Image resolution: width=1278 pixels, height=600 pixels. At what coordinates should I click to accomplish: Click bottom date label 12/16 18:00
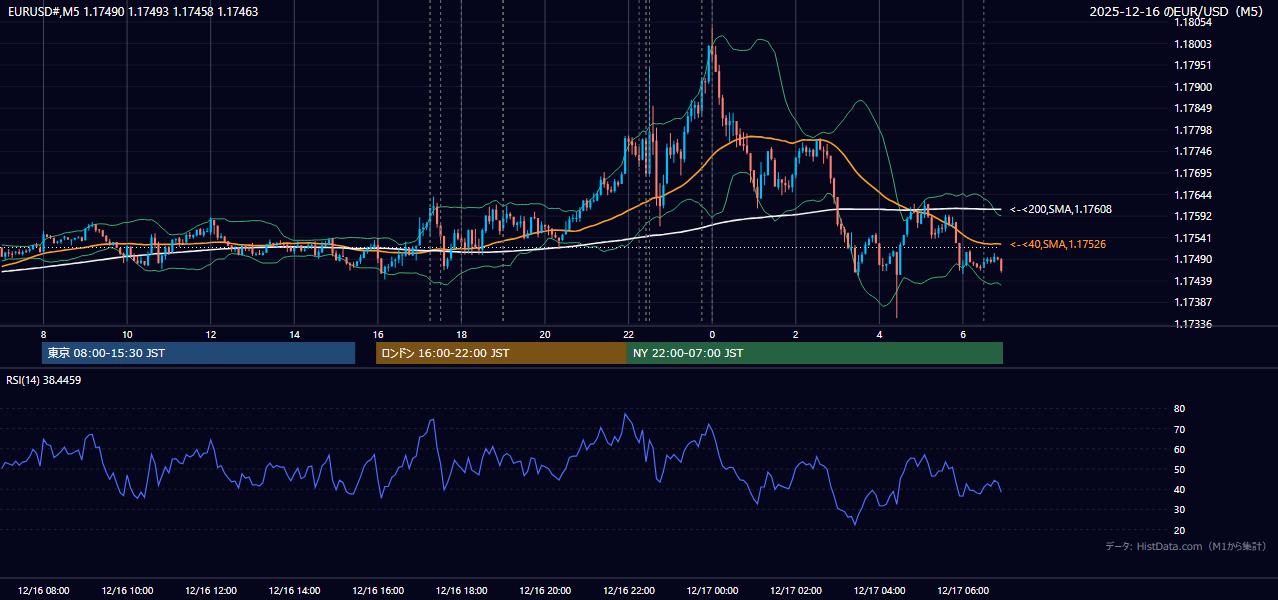click(x=461, y=591)
